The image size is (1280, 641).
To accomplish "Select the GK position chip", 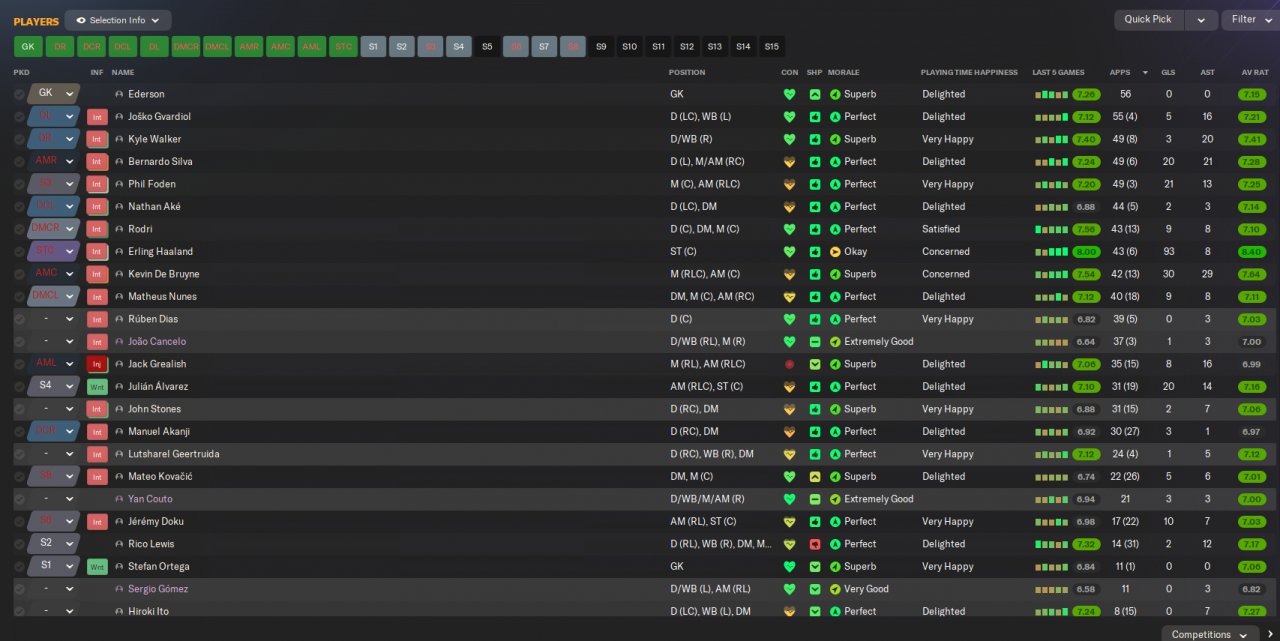I will coord(28,47).
